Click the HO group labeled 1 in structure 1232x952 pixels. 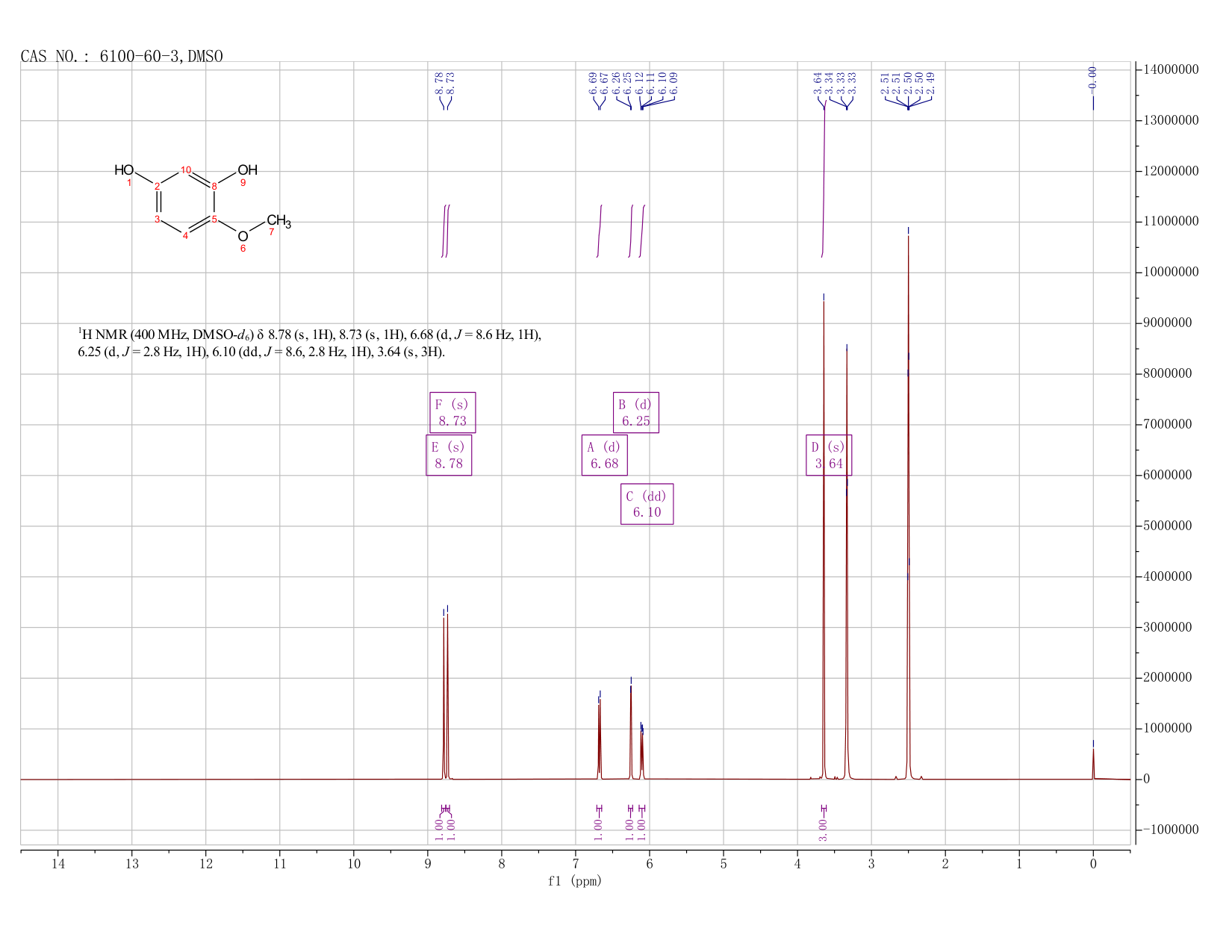point(124,170)
